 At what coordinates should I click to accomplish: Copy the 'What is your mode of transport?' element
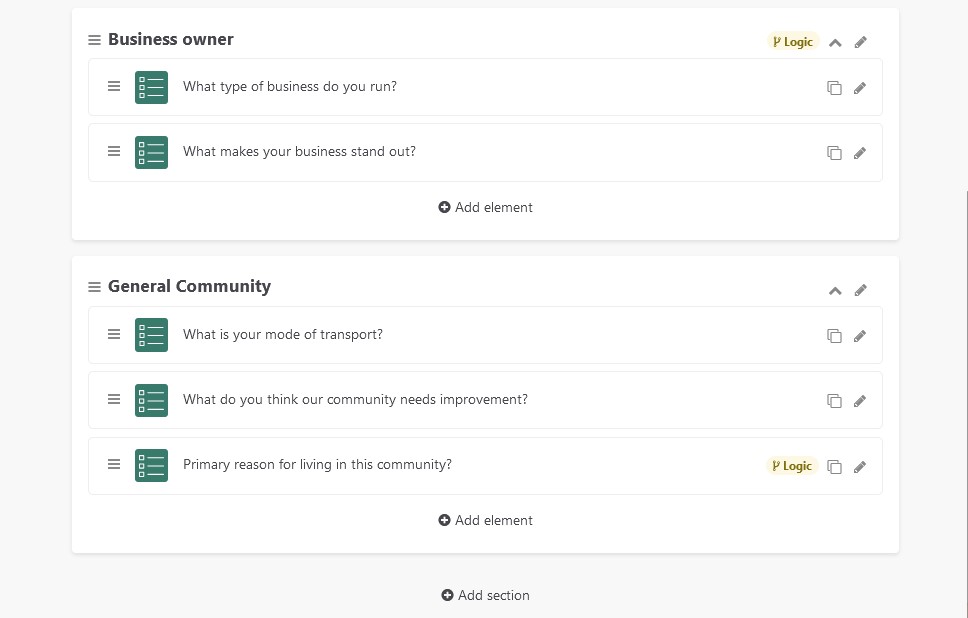tap(834, 336)
